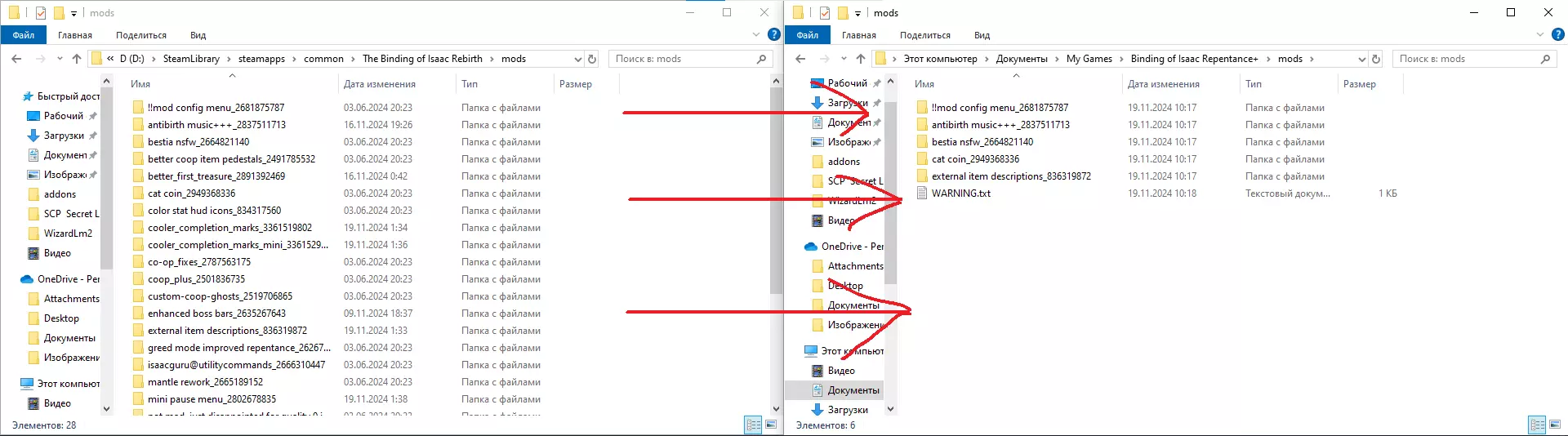Select antibirth music+++ folder in right window
Image resolution: width=1568 pixels, height=436 pixels.
click(1000, 125)
